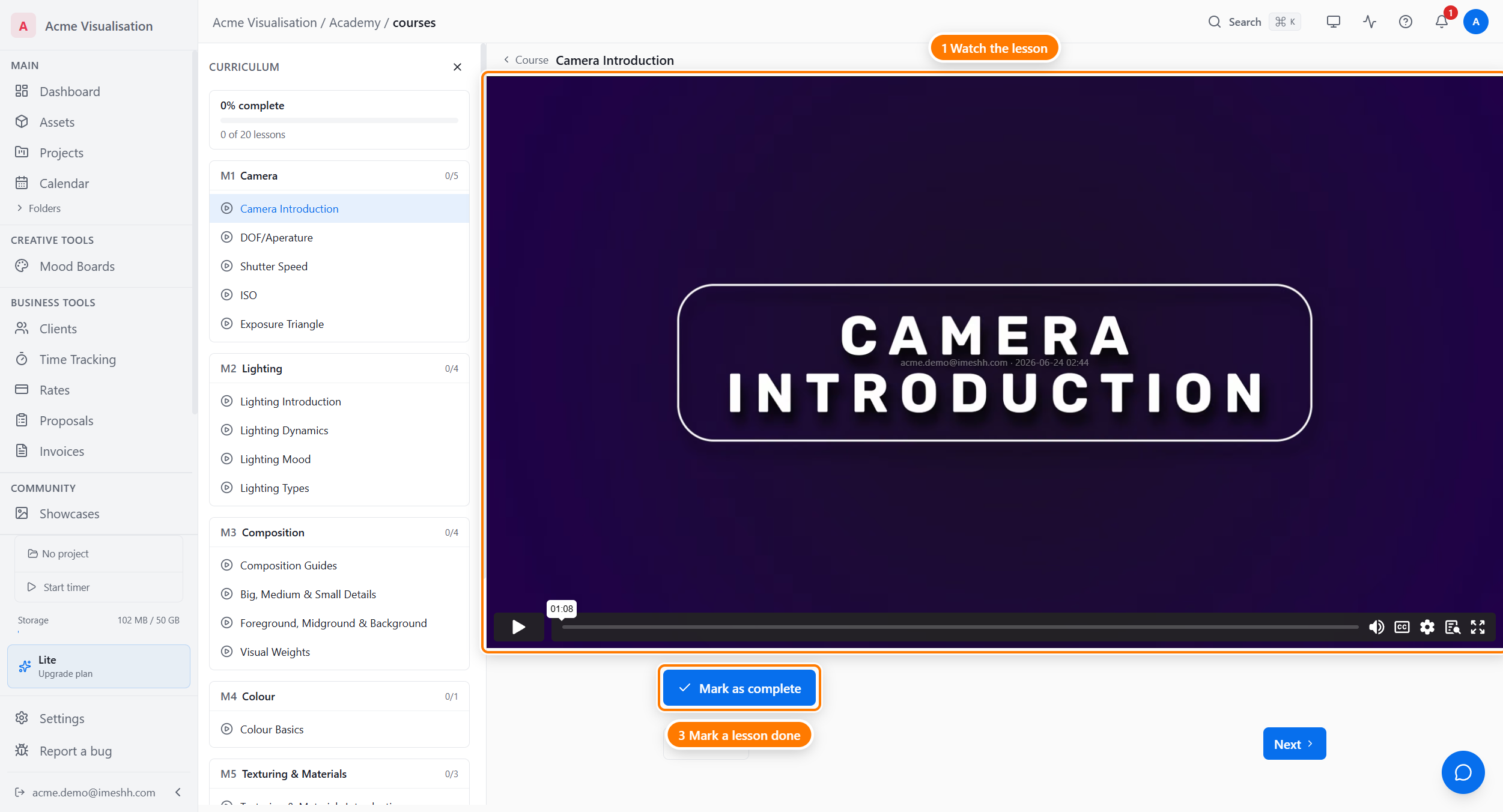
Task: Open the Composition Guides lesson
Action: (339, 565)
